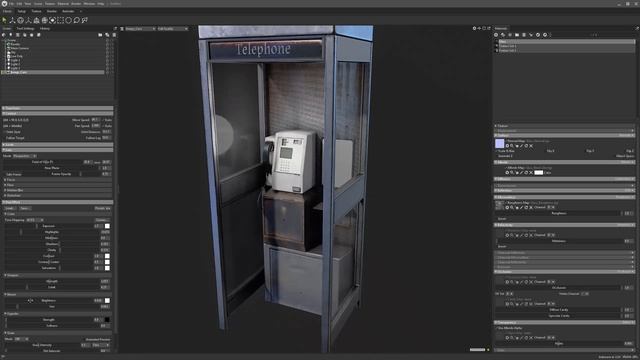
Task: Collapse the Vignette section
Action: click(x=58, y=313)
